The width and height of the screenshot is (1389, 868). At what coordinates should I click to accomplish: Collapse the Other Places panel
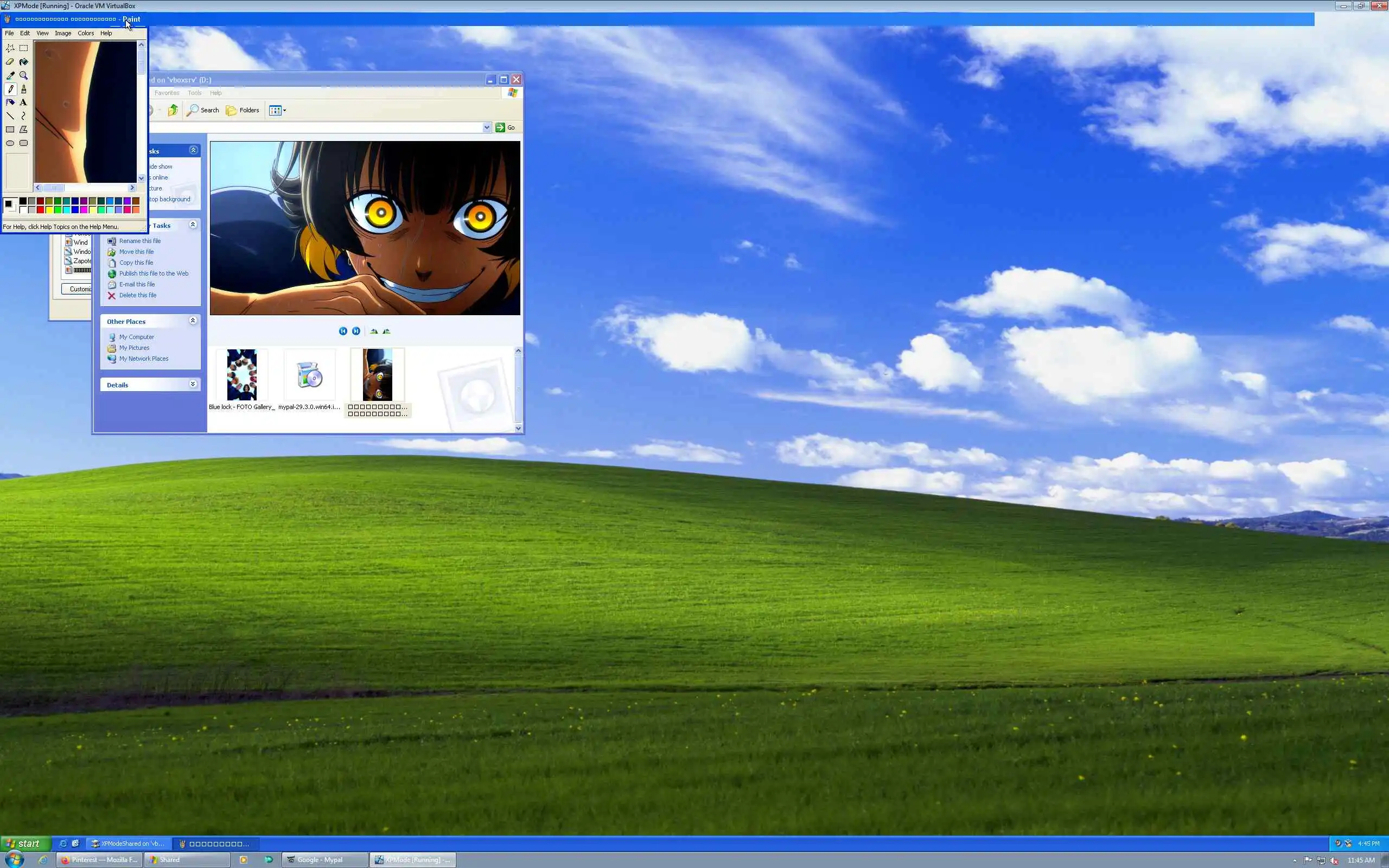193,320
